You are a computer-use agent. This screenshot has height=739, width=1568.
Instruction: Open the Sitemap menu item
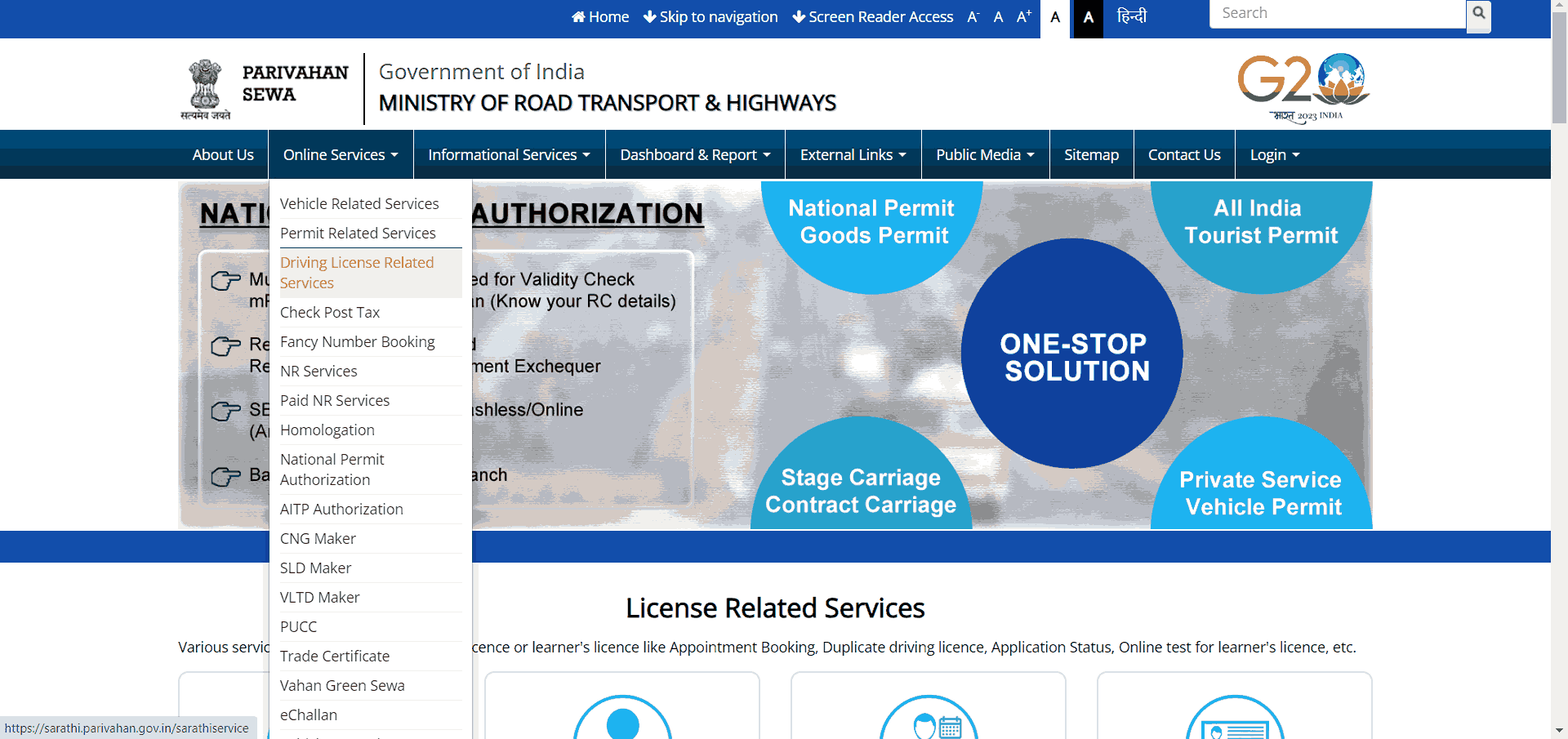1091,155
